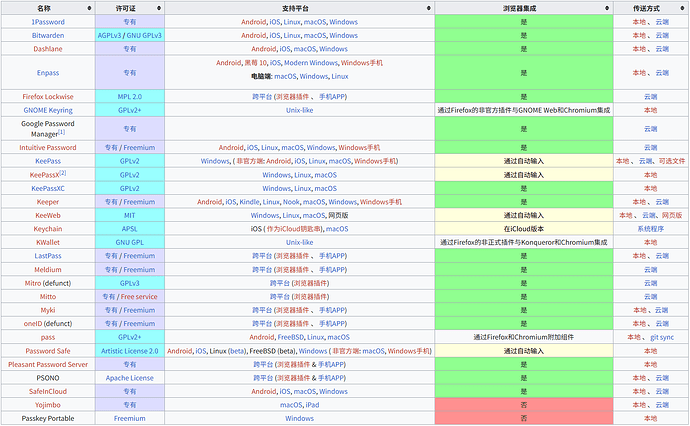Open the Yojimbo link

48,405
